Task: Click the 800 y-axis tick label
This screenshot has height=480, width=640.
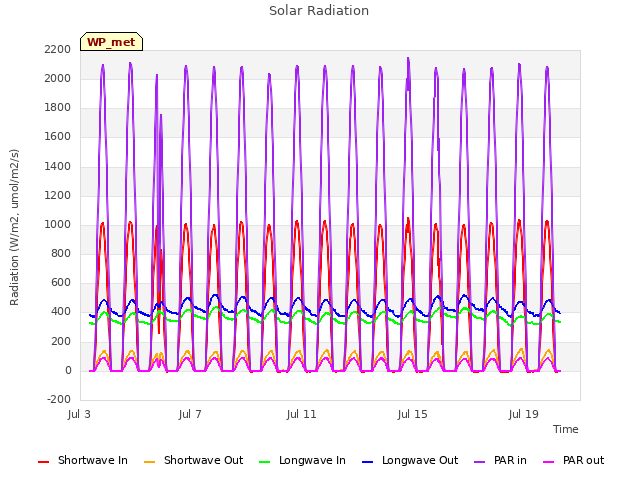Action: point(61,253)
